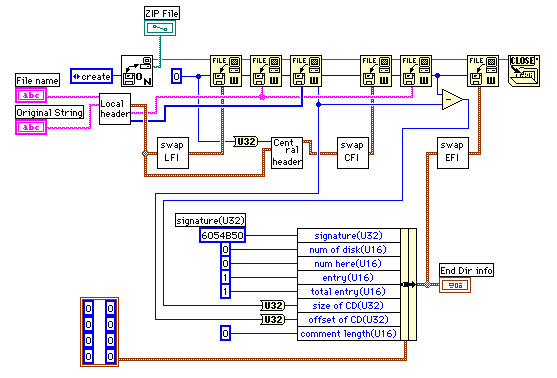Select the swap CFI subVI

click(x=353, y=153)
